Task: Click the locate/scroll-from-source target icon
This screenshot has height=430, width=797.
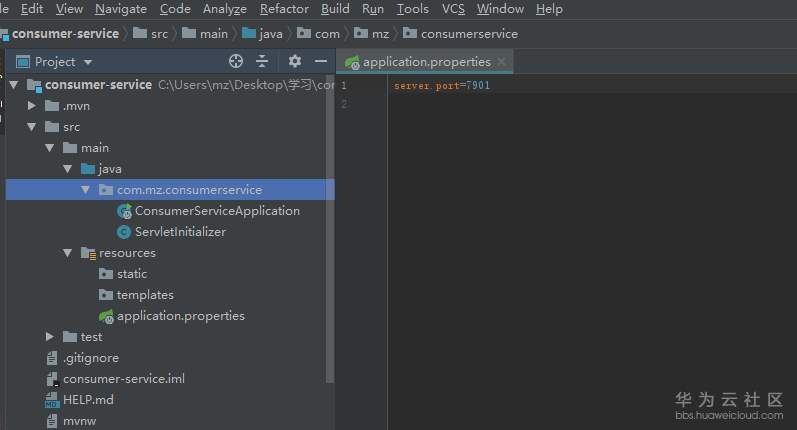Action: coord(235,62)
